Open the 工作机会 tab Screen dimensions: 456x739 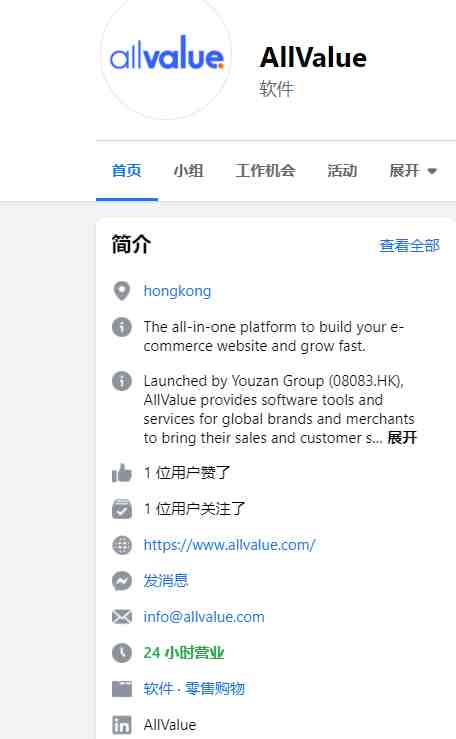[x=265, y=171]
